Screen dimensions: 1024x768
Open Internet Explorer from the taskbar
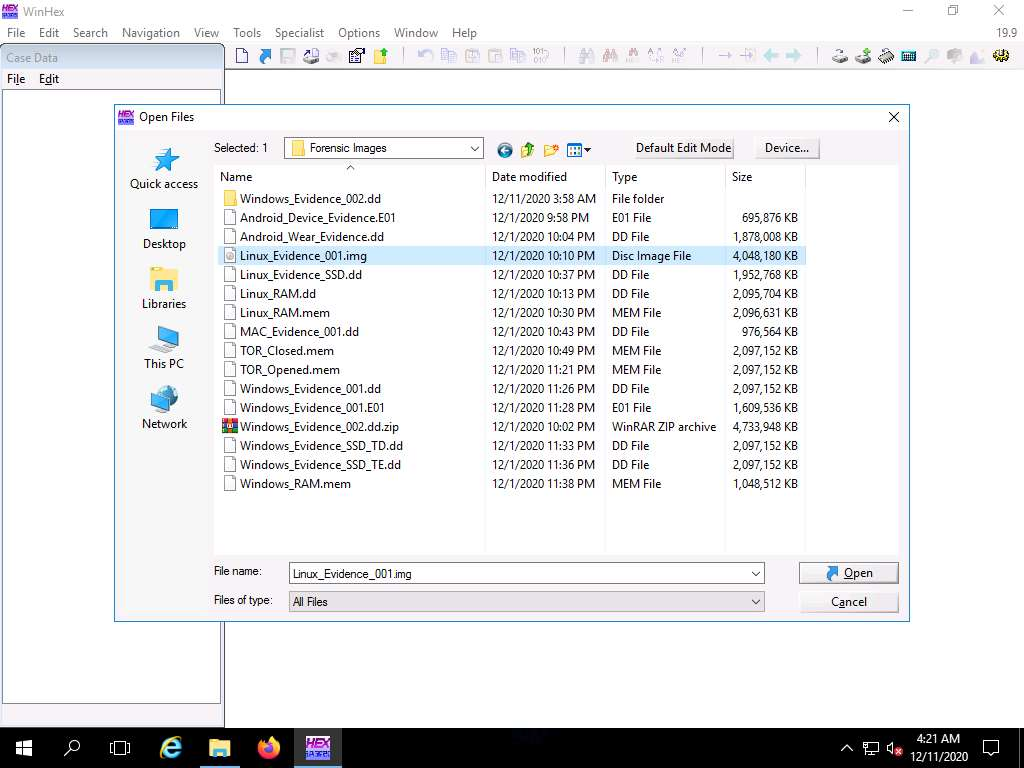pyautogui.click(x=170, y=748)
